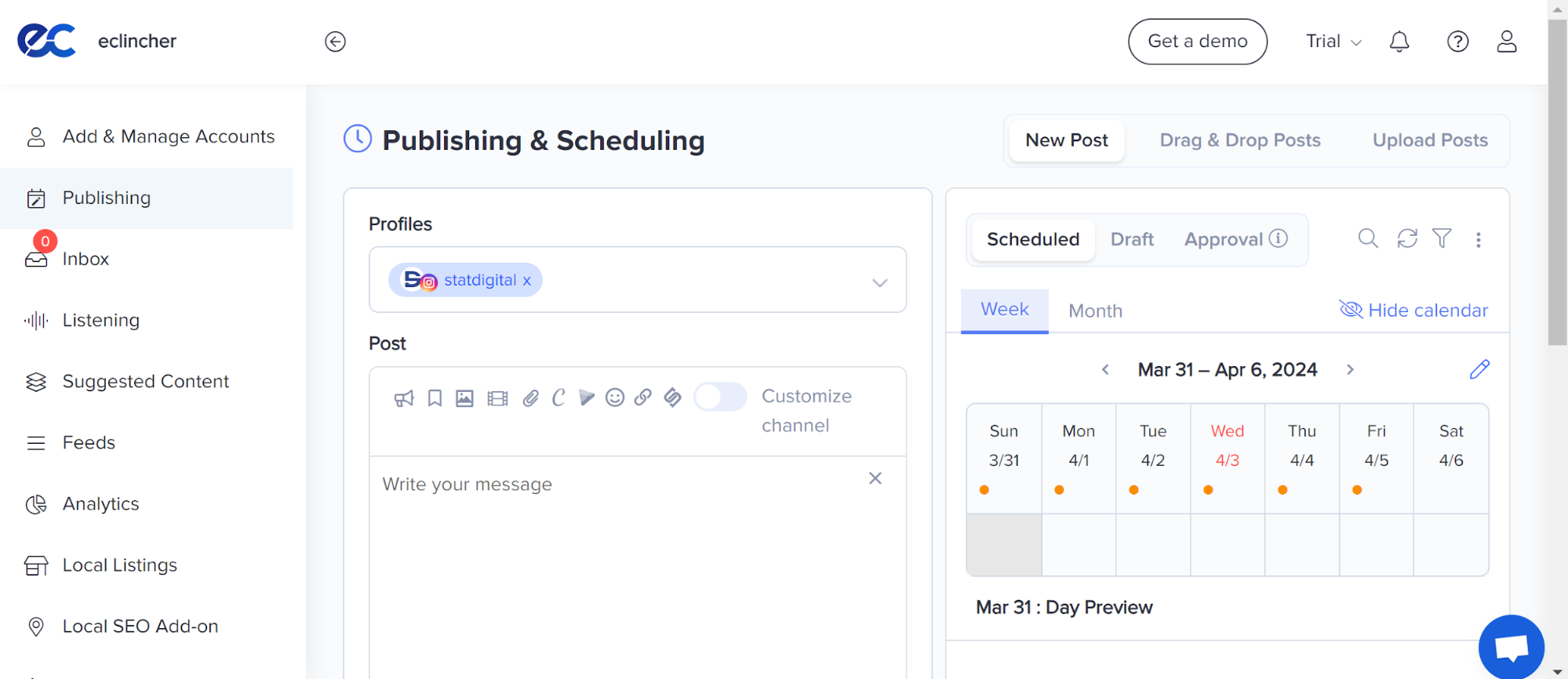Select Mon 4/1 in the calendar
This screenshot has height=679, width=1568.
pos(1079,459)
